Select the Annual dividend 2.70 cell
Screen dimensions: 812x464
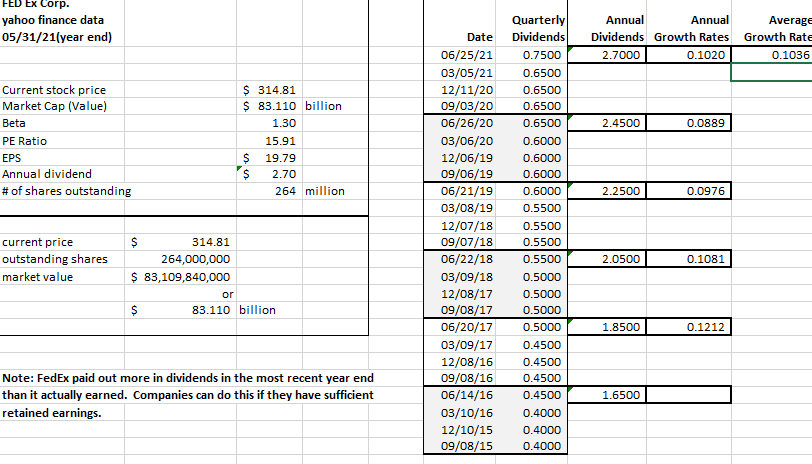[270, 174]
